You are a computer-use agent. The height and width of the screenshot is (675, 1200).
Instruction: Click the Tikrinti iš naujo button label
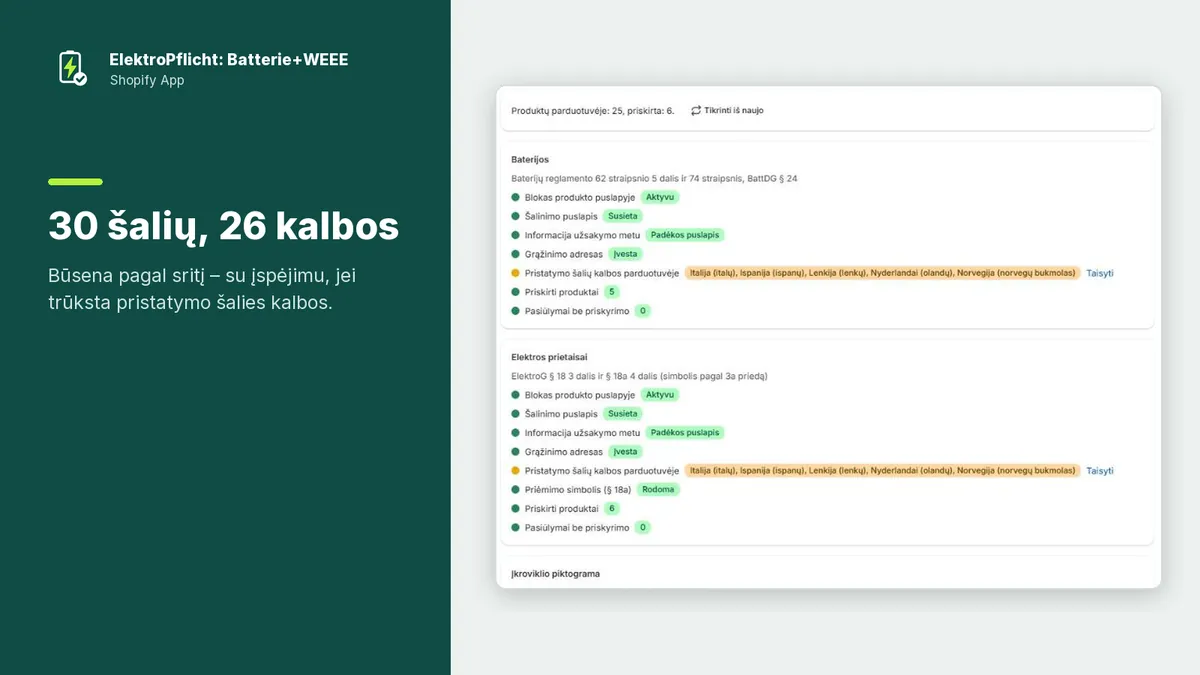pos(734,110)
